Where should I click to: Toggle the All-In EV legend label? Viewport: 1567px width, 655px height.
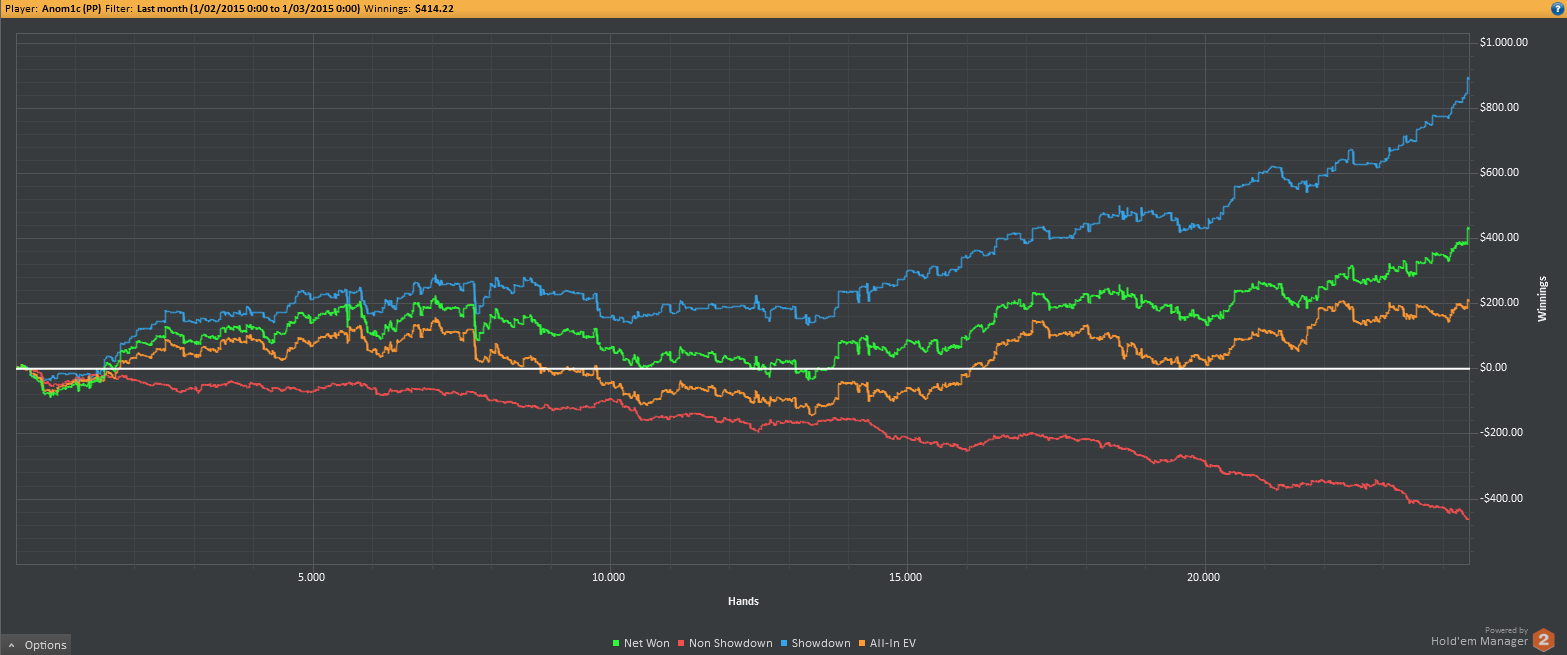tap(893, 644)
